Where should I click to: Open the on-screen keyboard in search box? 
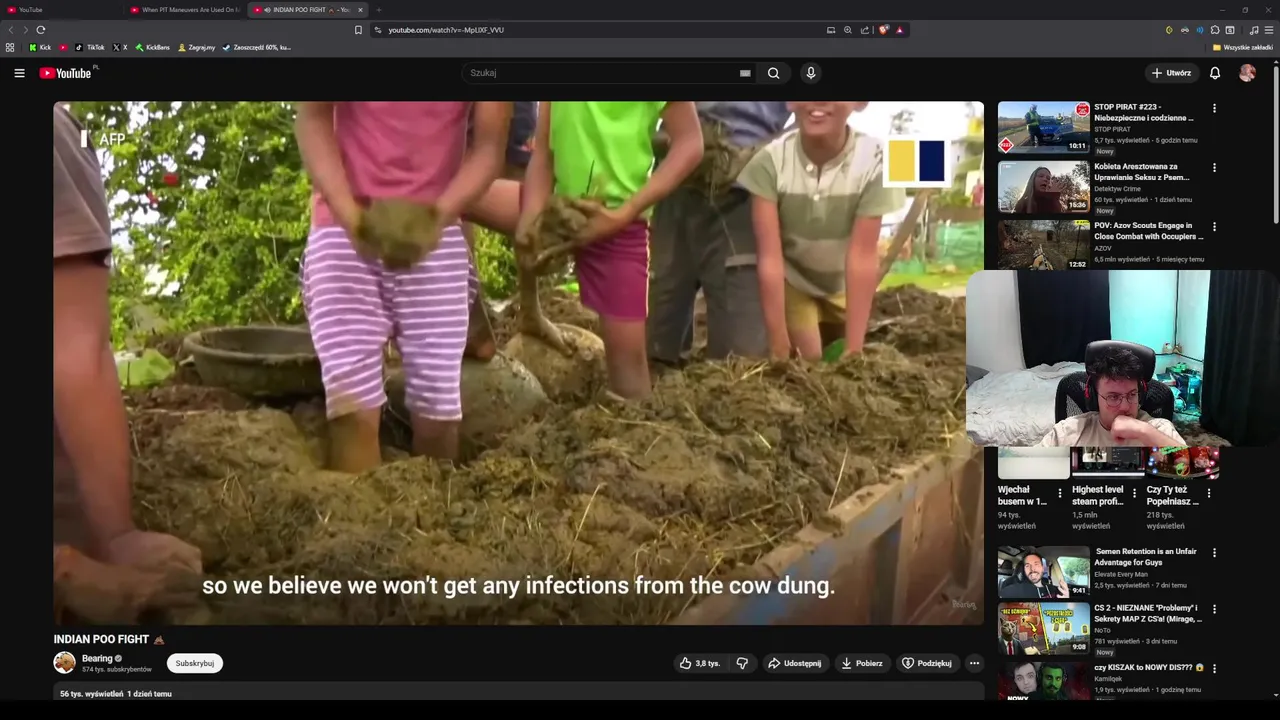pos(745,73)
